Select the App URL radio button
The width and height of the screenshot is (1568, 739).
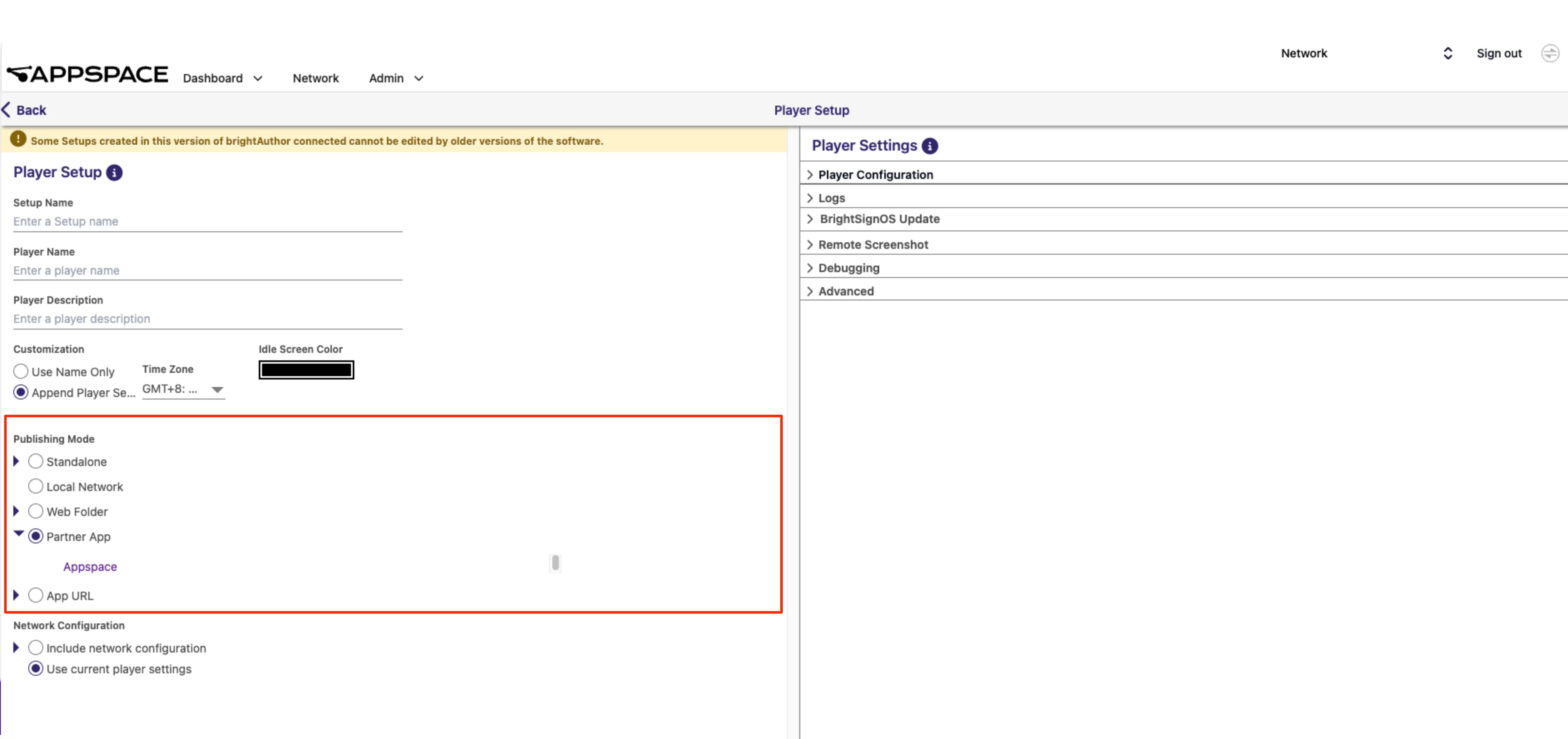pyautogui.click(x=36, y=595)
